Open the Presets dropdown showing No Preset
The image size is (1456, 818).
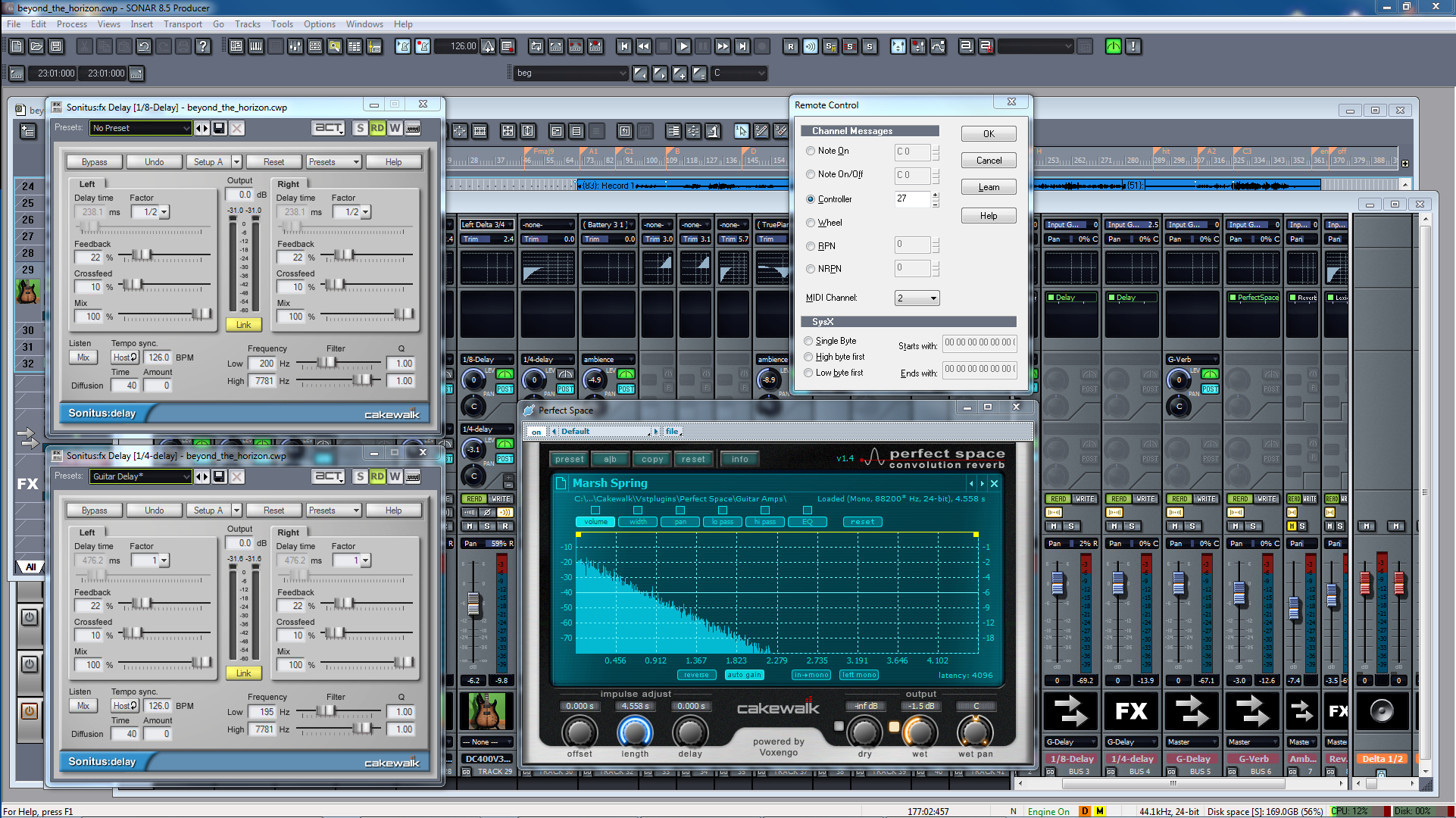tap(141, 128)
